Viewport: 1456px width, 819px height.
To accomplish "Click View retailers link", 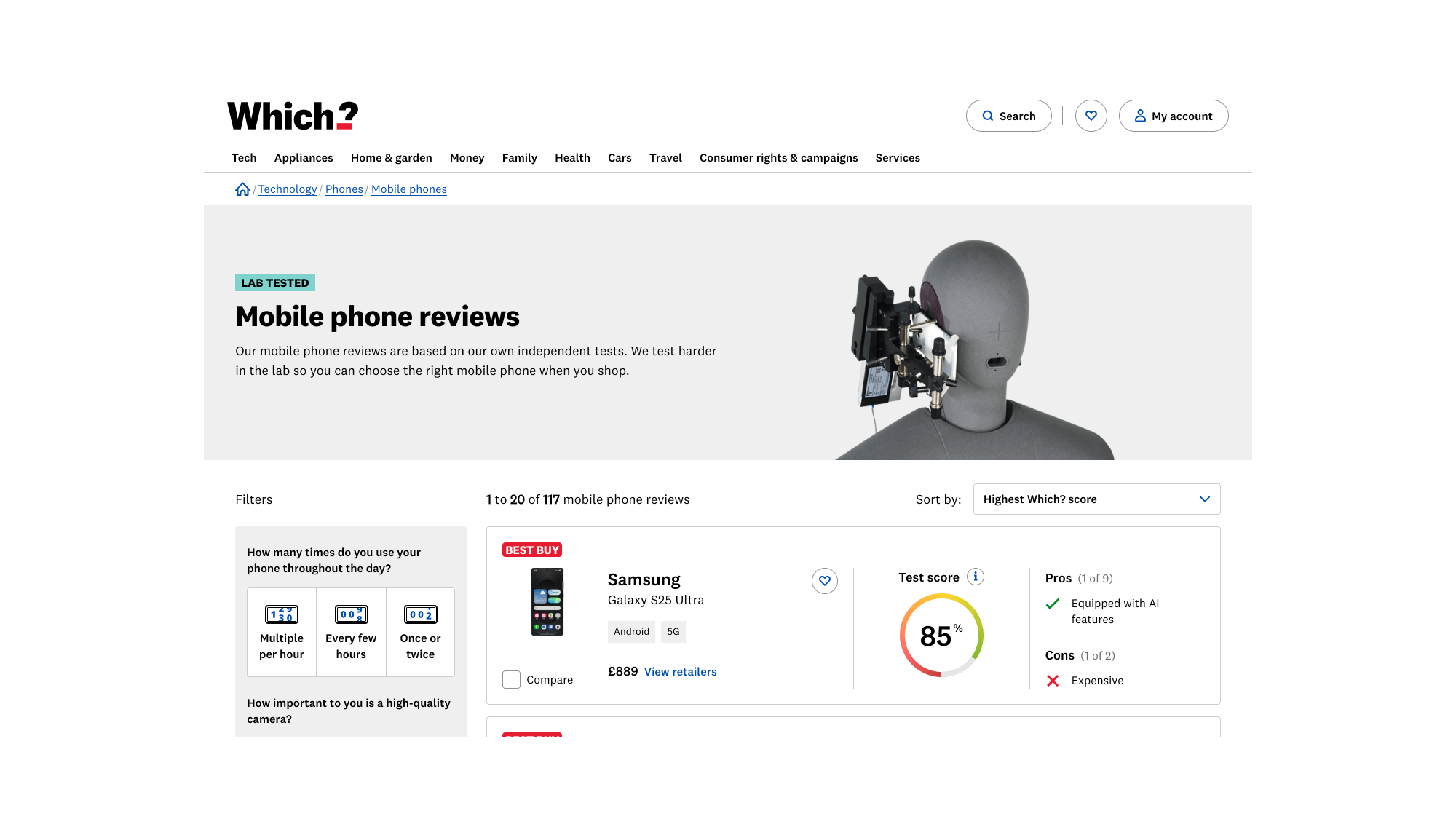I will (x=680, y=672).
